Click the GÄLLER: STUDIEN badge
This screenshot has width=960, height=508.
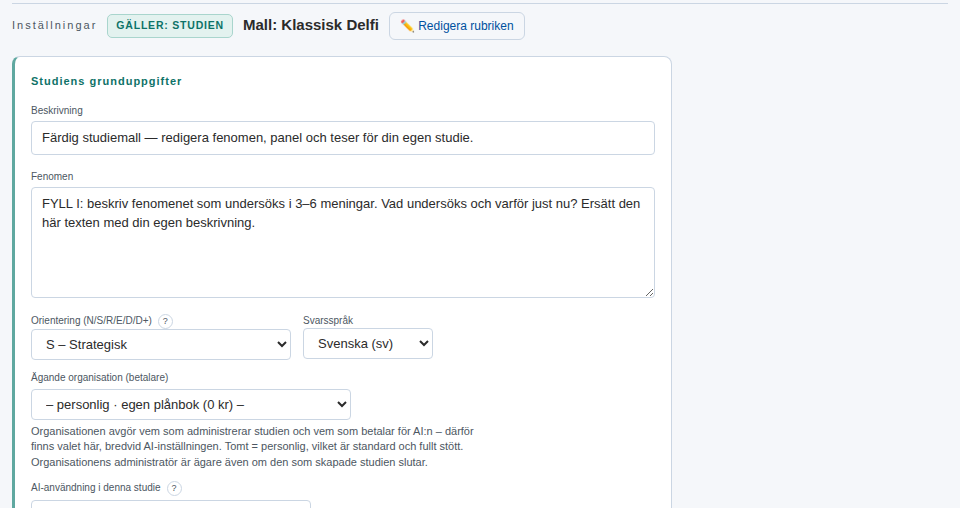pyautogui.click(x=170, y=26)
